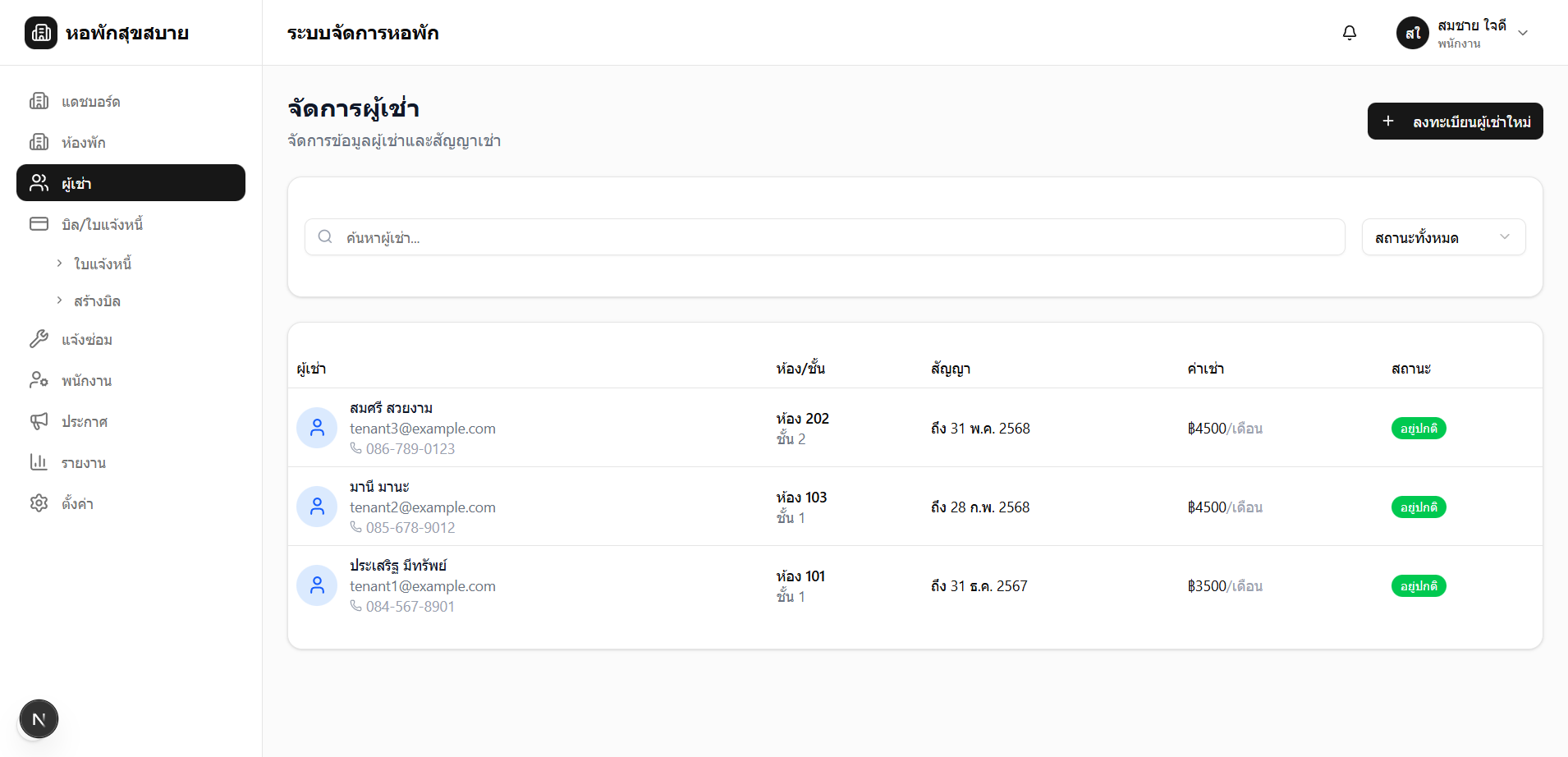Click the round N dev tools button

(x=39, y=719)
